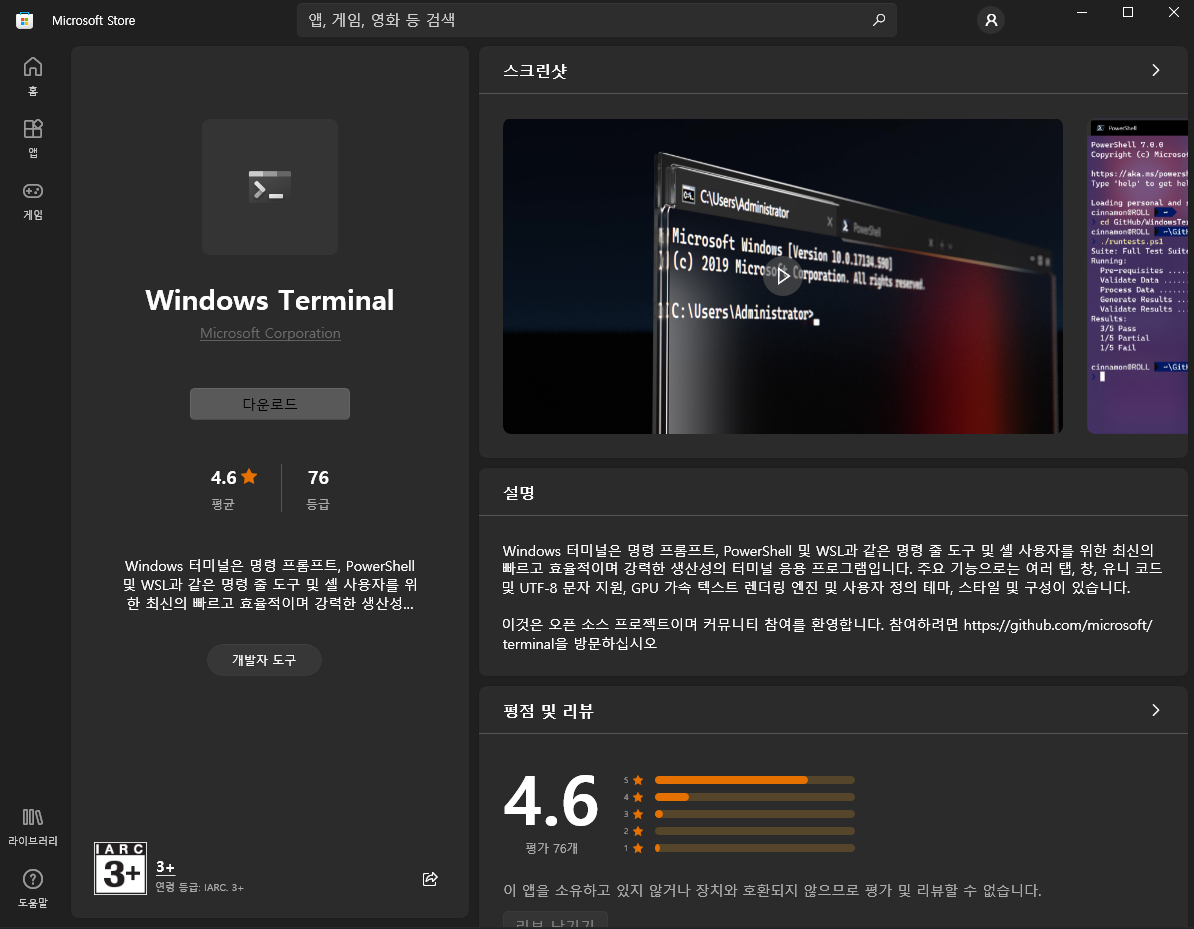
Task: Open the 3+ age rating link
Action: (x=165, y=867)
